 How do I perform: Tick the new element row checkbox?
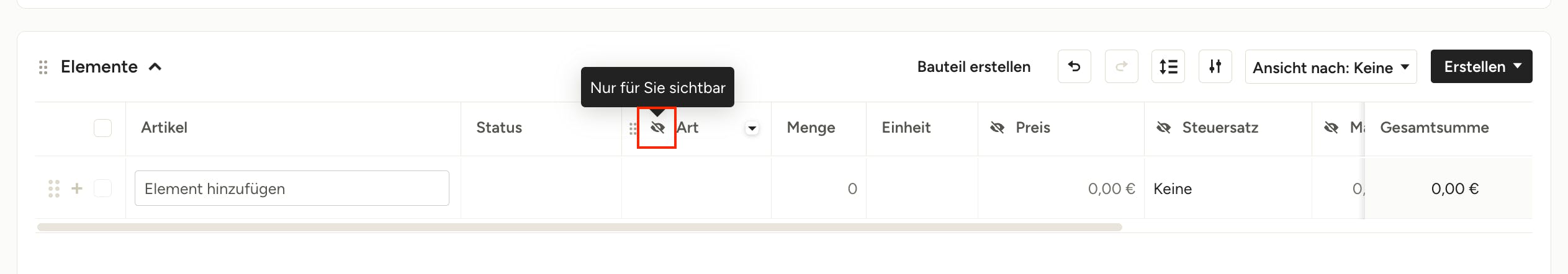102,188
